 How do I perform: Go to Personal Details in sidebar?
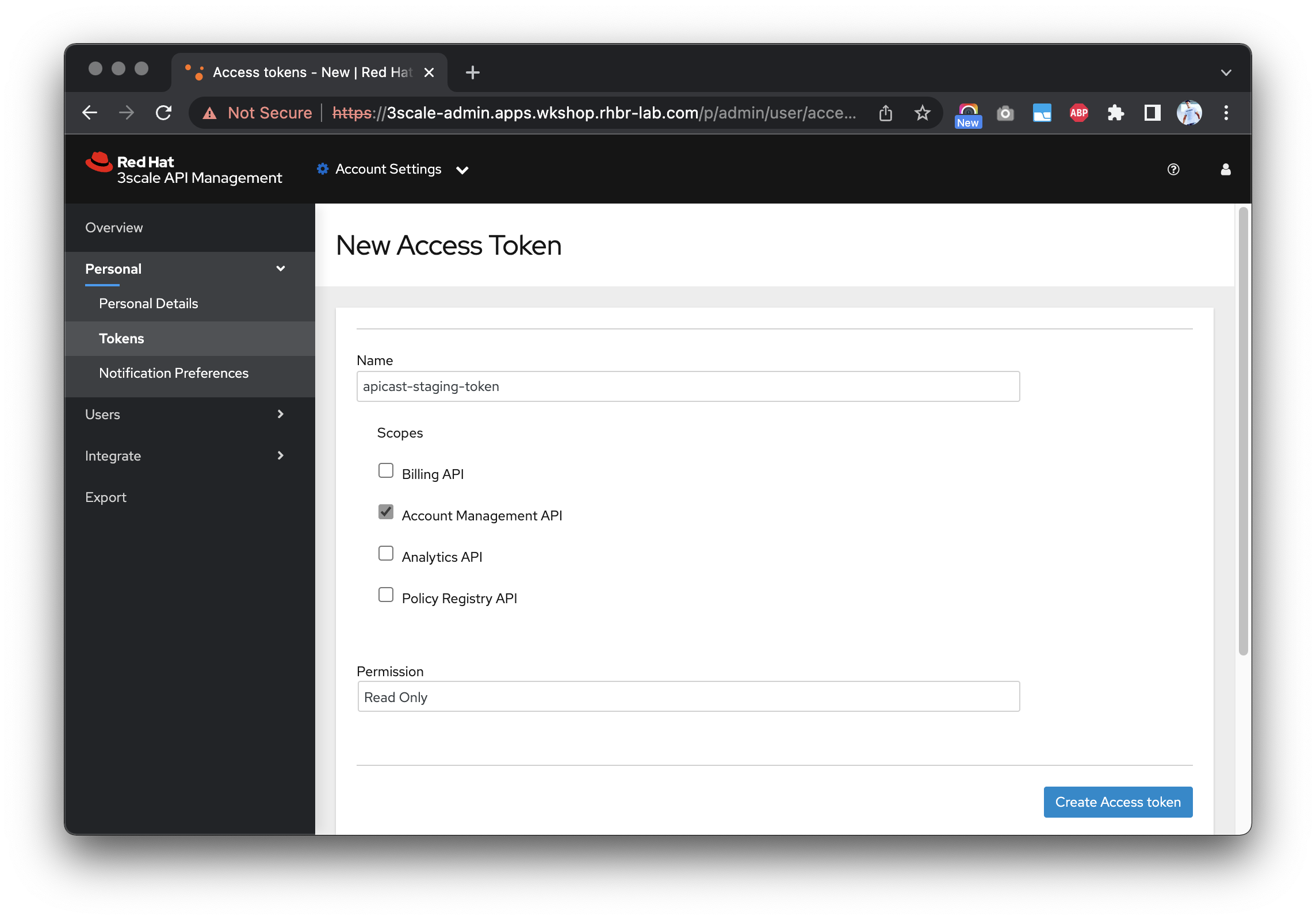tap(148, 304)
